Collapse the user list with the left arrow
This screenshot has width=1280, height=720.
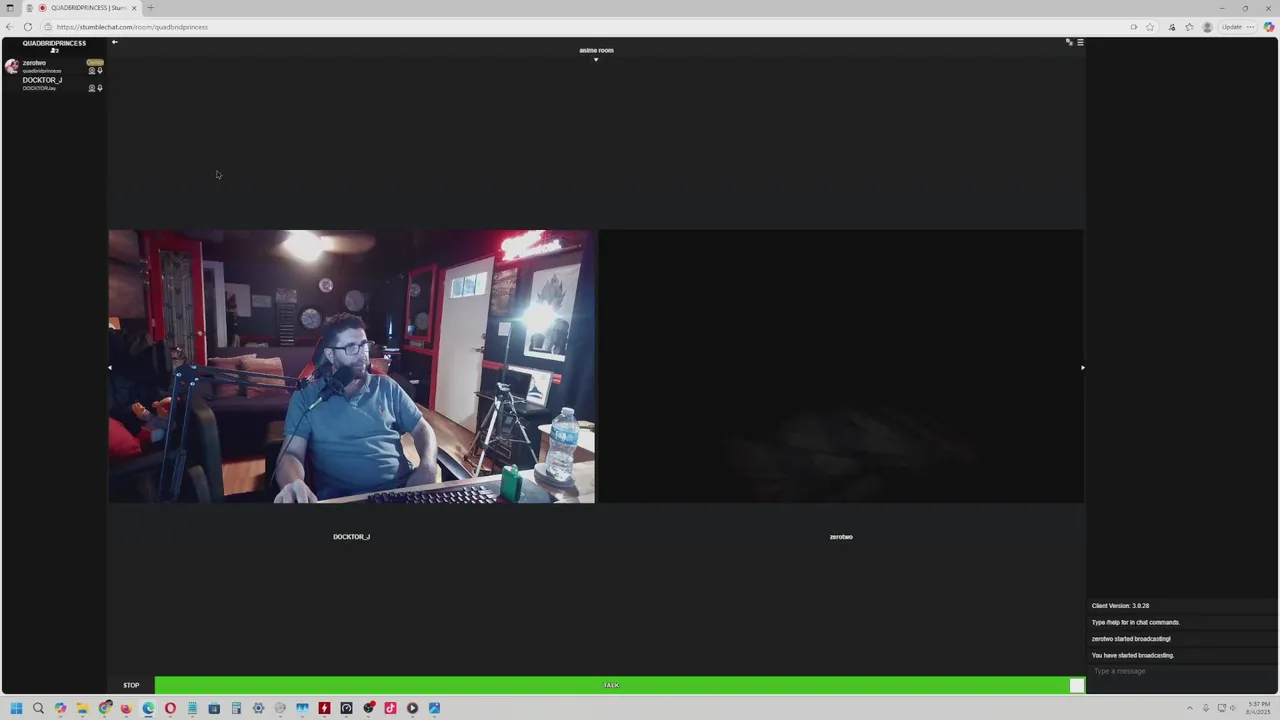click(114, 42)
